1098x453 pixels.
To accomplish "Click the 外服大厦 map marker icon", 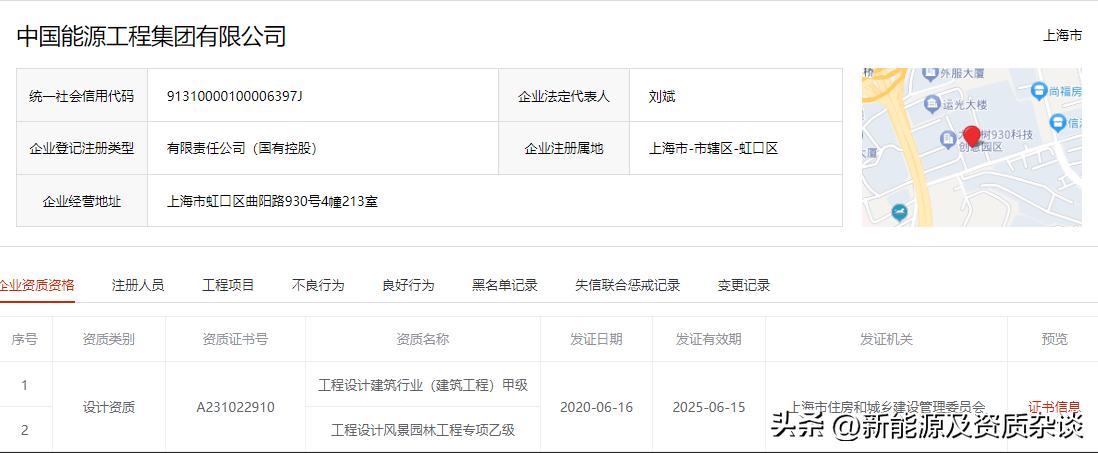I will pos(930,73).
